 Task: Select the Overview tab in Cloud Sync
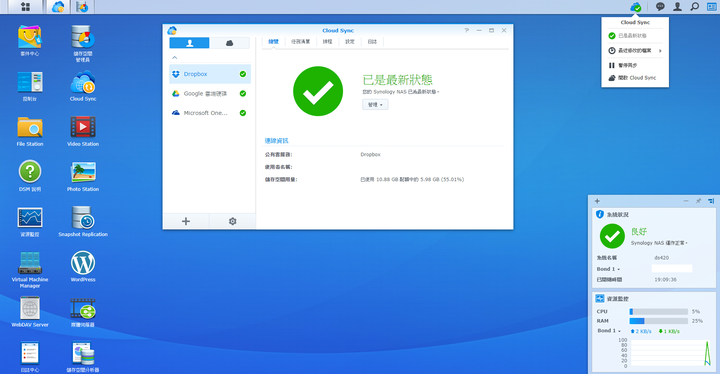[273, 41]
